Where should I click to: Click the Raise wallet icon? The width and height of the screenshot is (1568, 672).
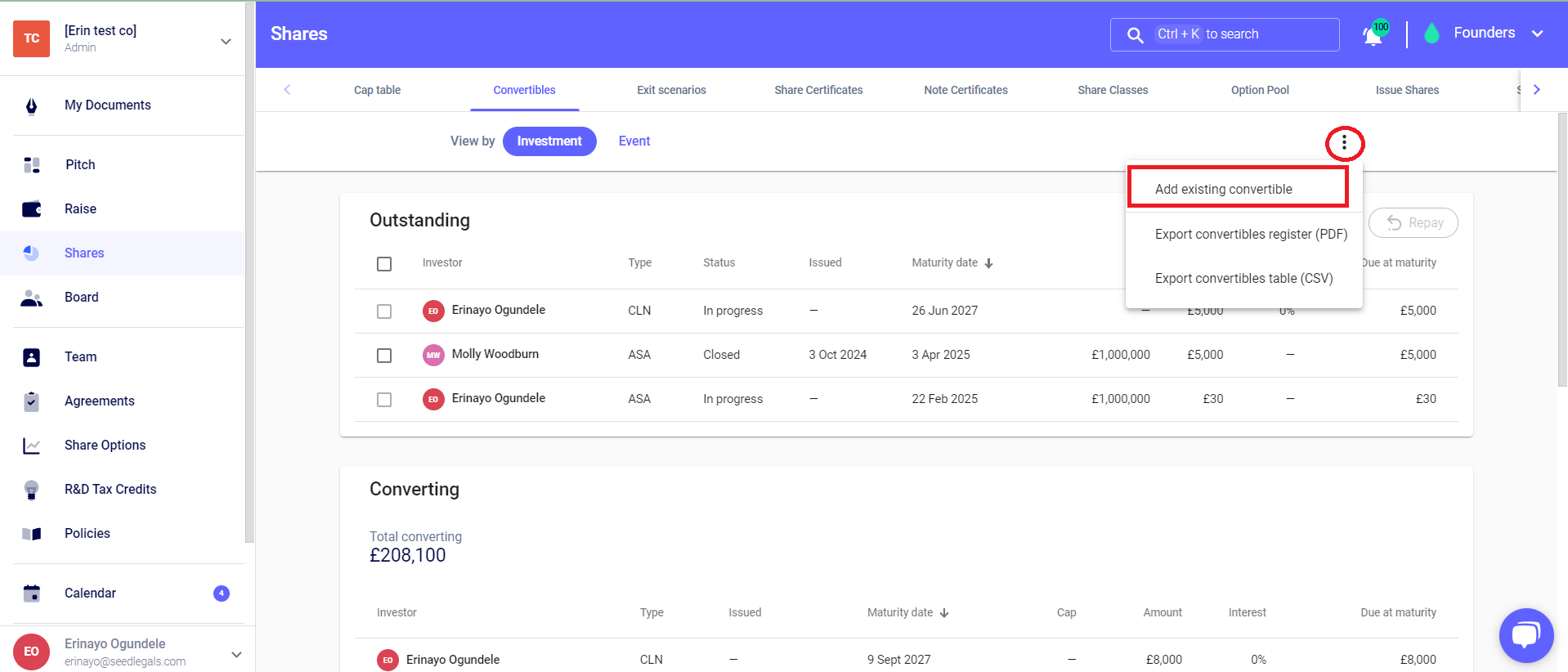32,209
